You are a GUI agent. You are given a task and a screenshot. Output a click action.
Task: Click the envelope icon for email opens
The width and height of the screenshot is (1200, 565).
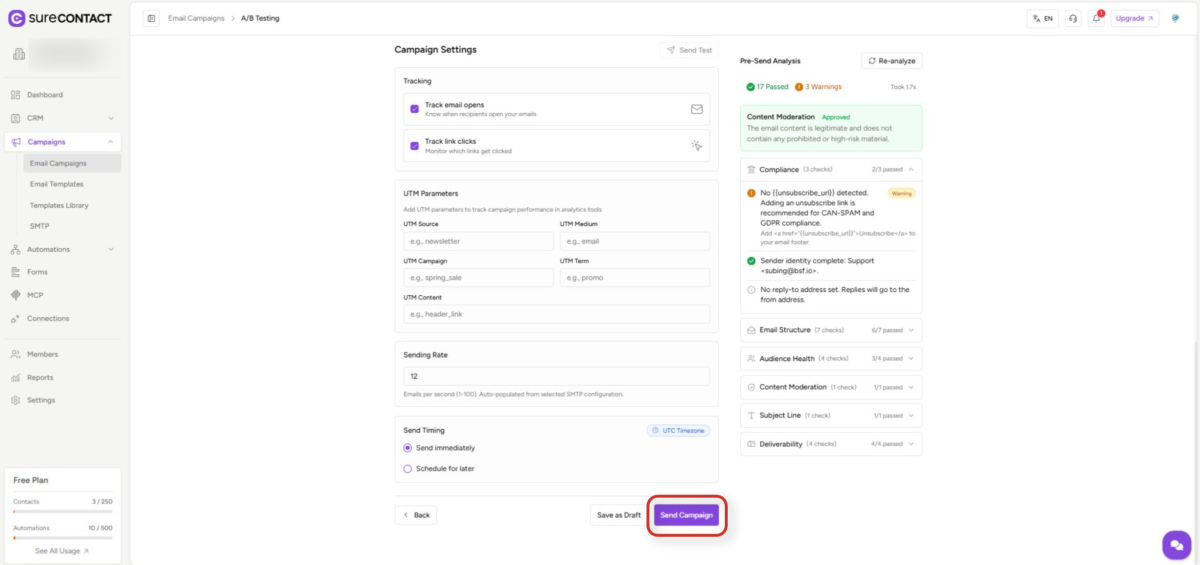[697, 109]
